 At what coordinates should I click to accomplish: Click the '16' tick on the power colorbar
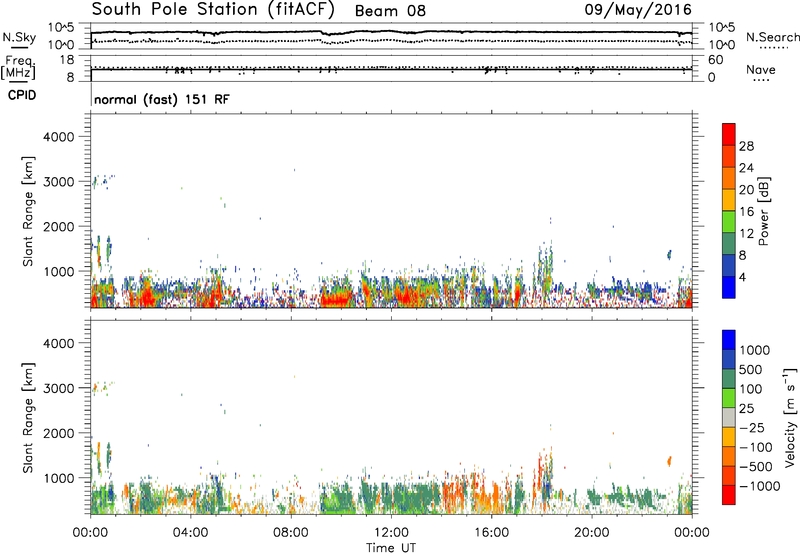pos(746,212)
